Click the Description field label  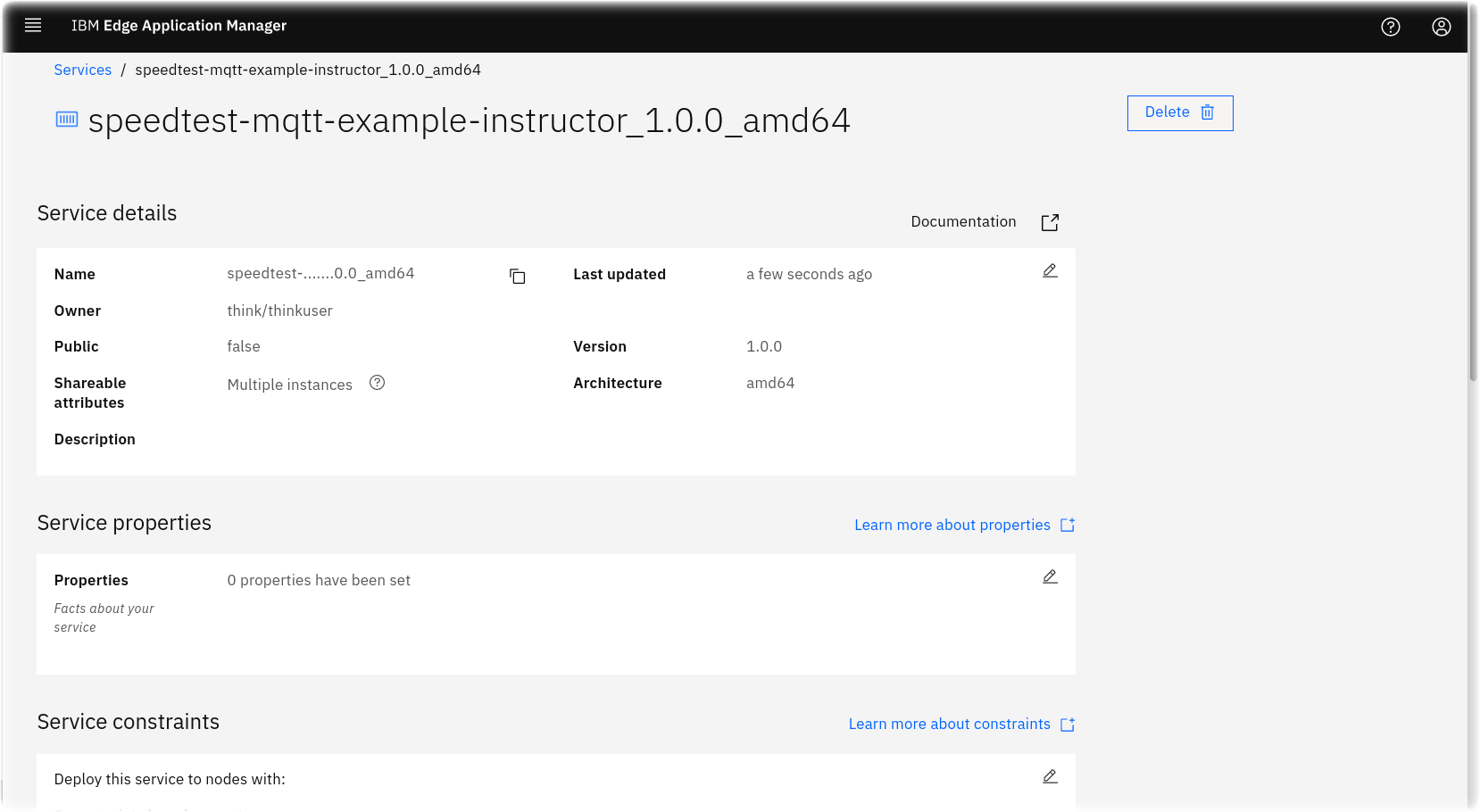pos(95,439)
